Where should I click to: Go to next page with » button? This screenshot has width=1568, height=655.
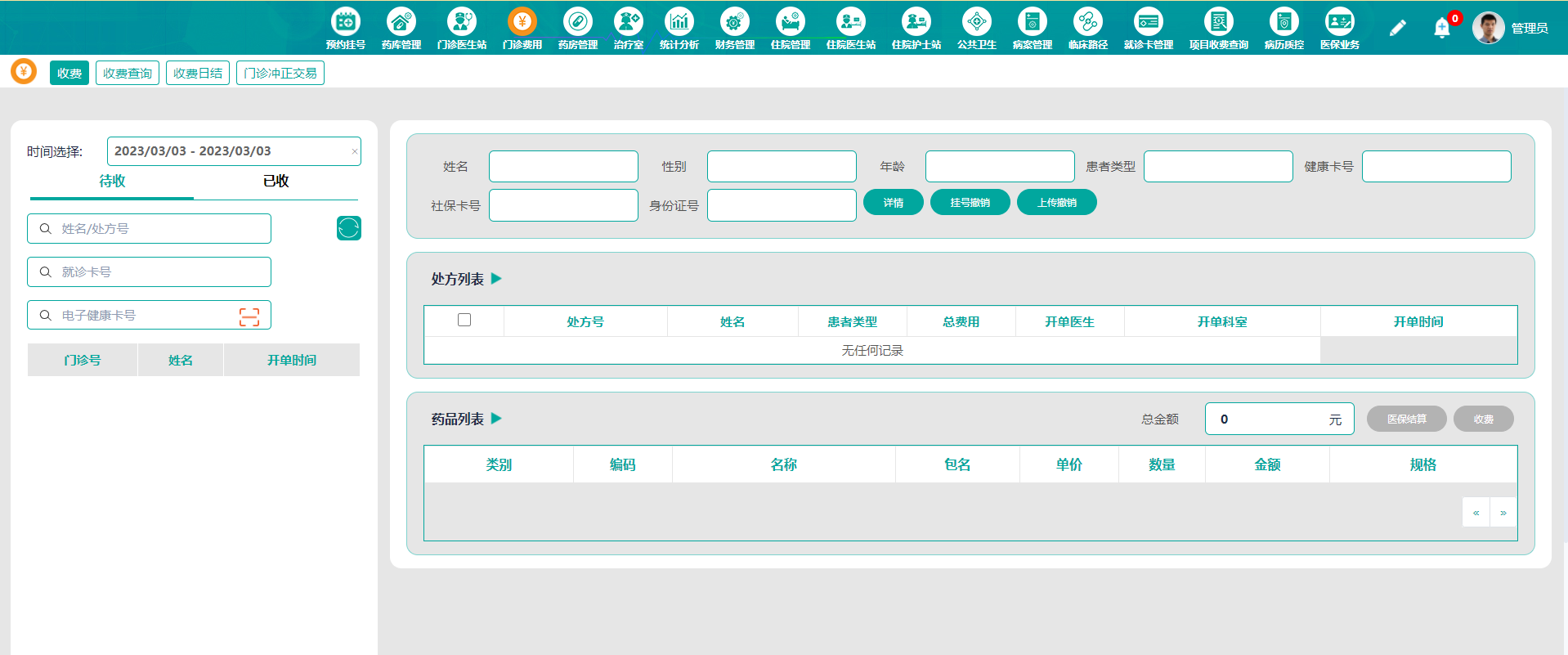tap(1503, 513)
